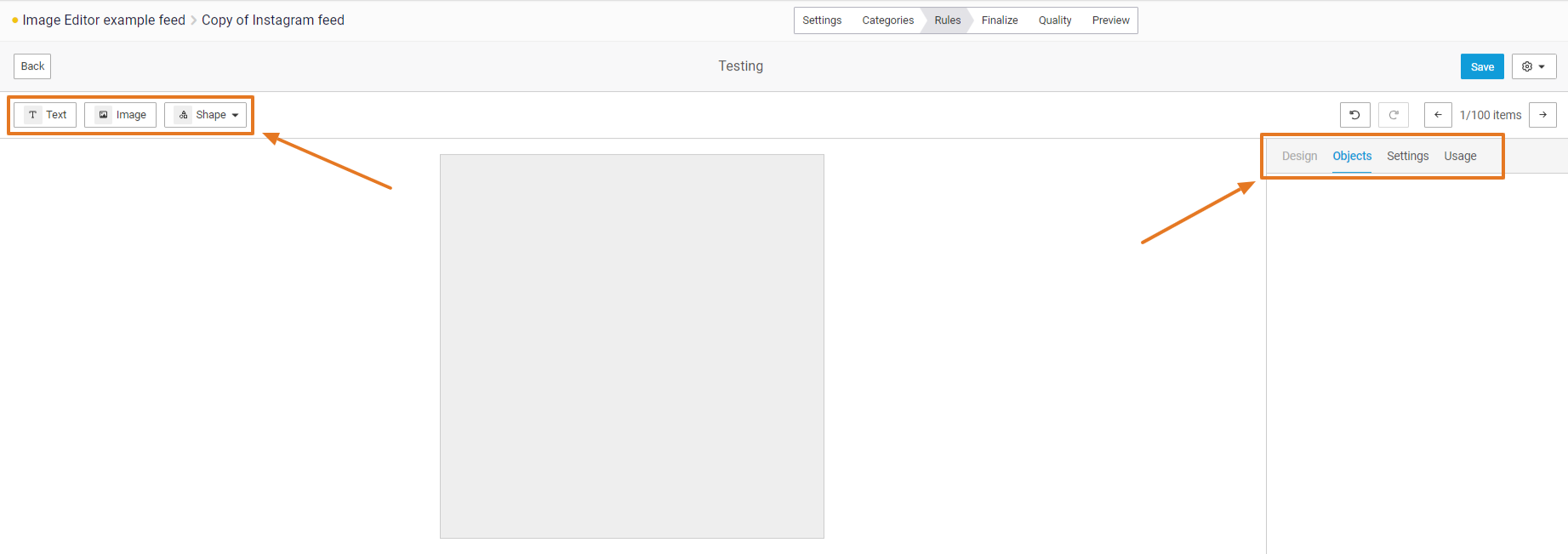Screen dimensions: 1568x554
Task: Click the Image Editor example feed breadcrumb
Action: pyautogui.click(x=104, y=20)
